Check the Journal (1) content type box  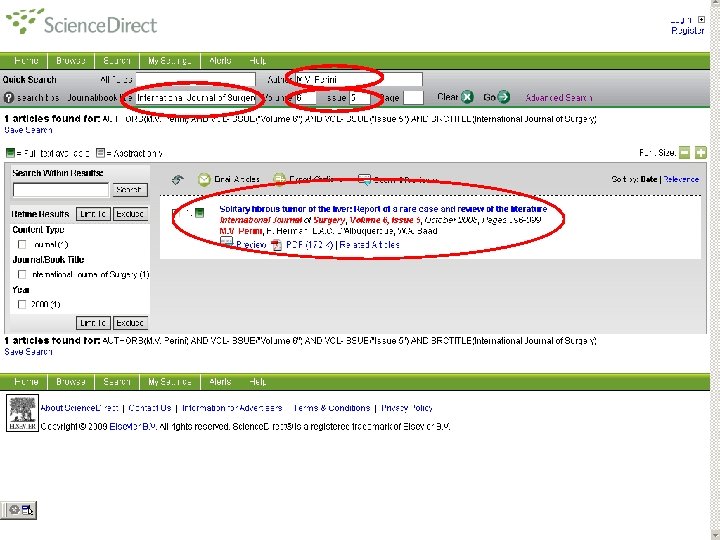pos(22,244)
